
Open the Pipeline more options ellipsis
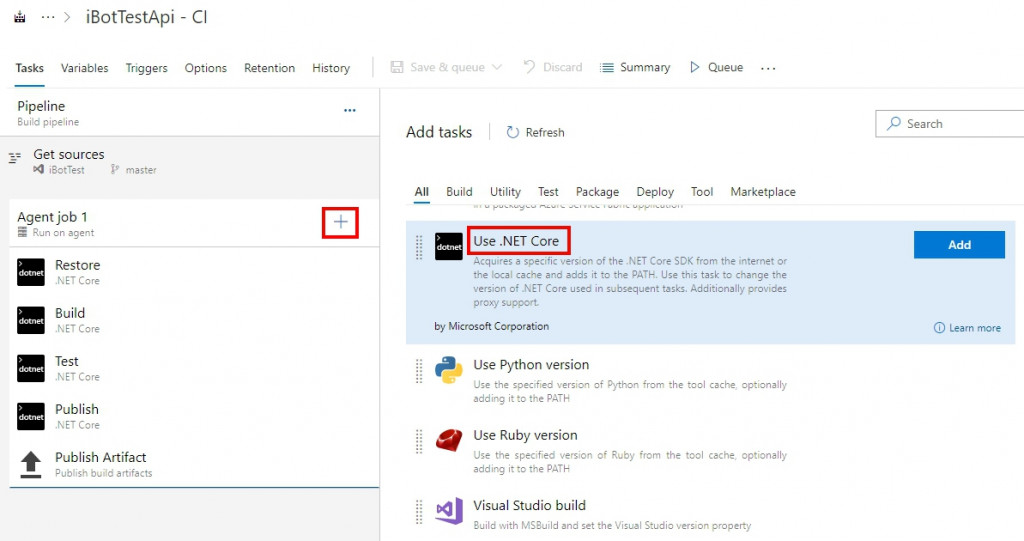(350, 110)
